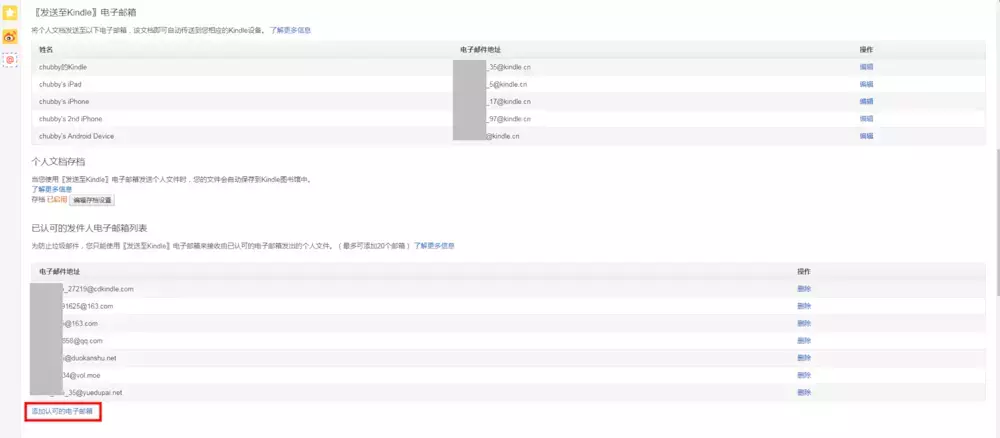Click the yellow star share icon in sidebar
This screenshot has height=438, width=1000.
pyautogui.click(x=10, y=13)
